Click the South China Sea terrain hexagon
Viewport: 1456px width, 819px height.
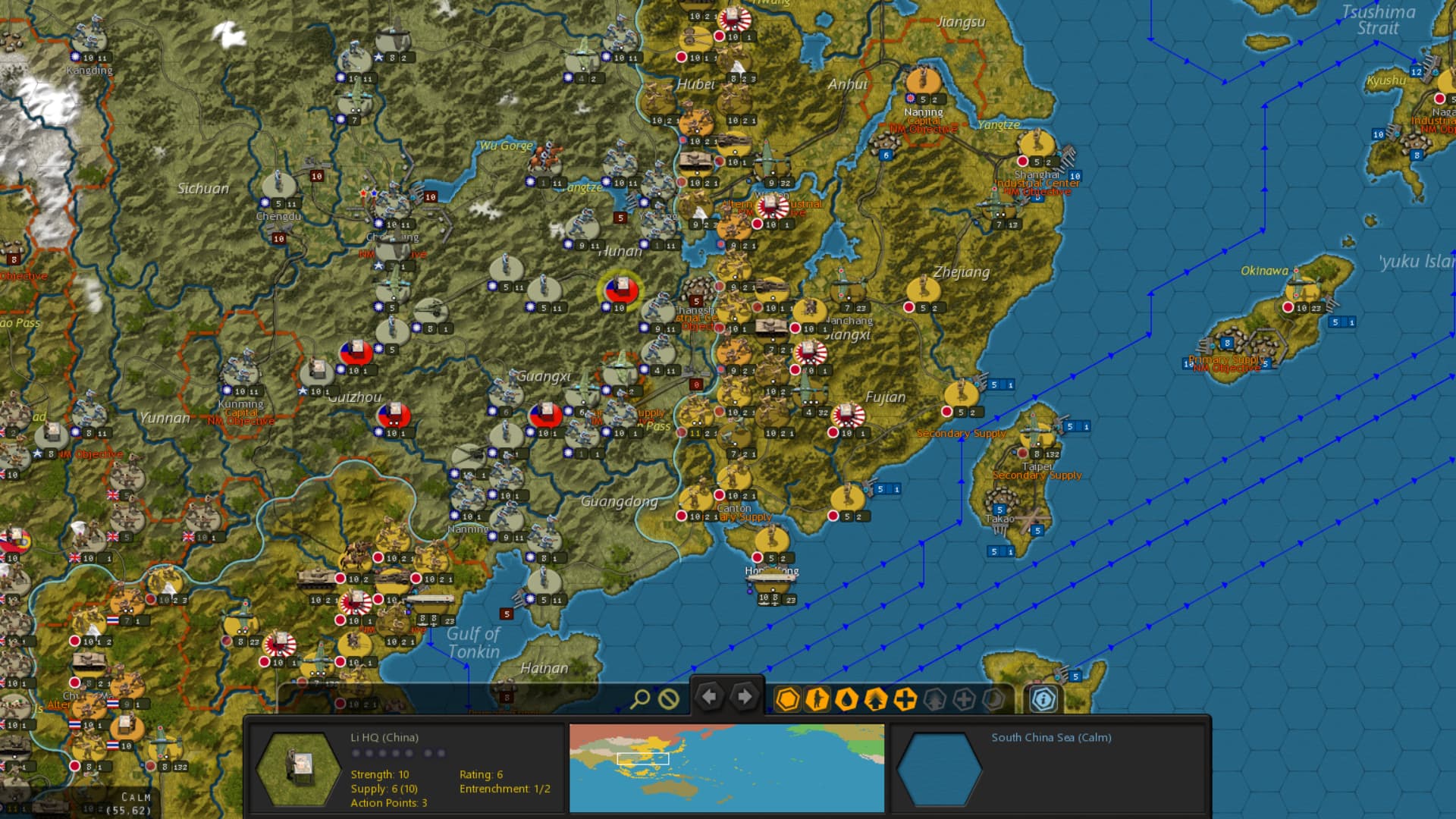coord(939,770)
